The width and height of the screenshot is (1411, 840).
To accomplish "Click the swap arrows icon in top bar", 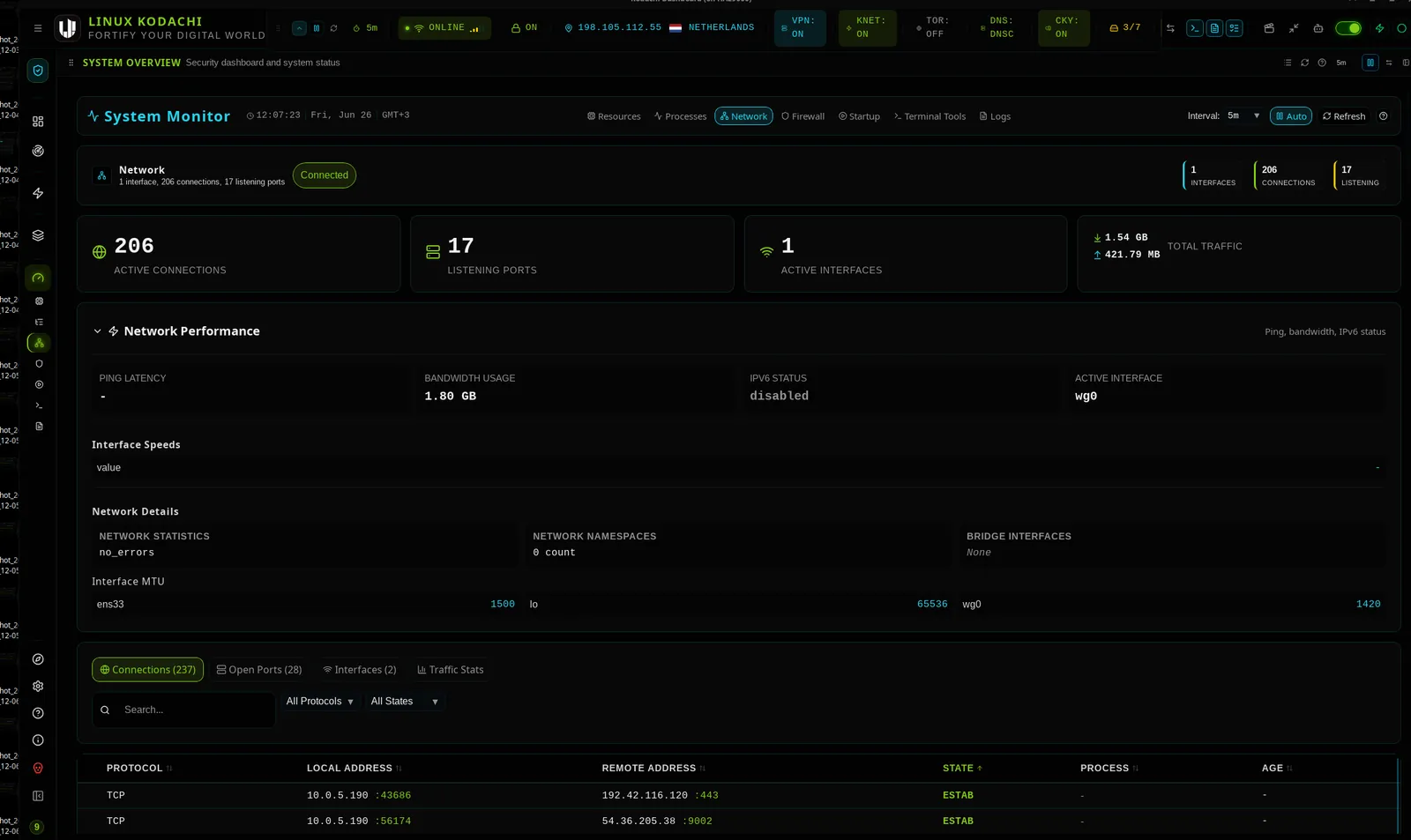I will coord(1170,28).
